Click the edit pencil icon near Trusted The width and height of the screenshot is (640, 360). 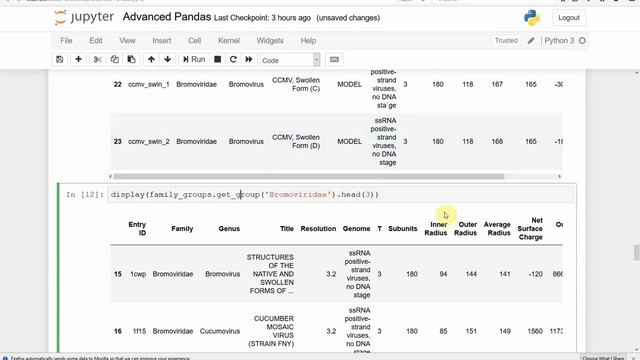point(531,40)
